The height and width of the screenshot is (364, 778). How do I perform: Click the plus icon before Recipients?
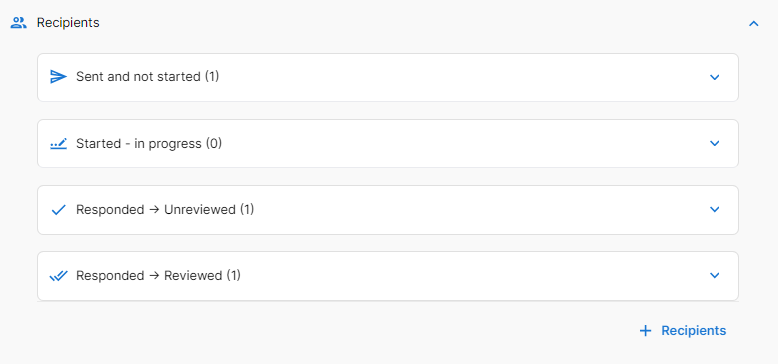tap(645, 331)
